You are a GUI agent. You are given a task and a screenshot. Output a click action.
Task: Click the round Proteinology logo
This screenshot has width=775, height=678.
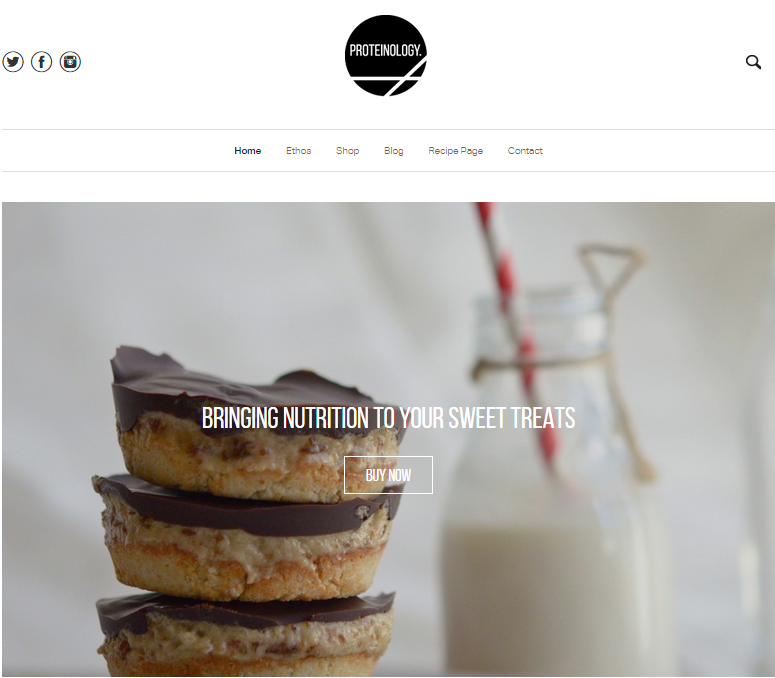(386, 55)
